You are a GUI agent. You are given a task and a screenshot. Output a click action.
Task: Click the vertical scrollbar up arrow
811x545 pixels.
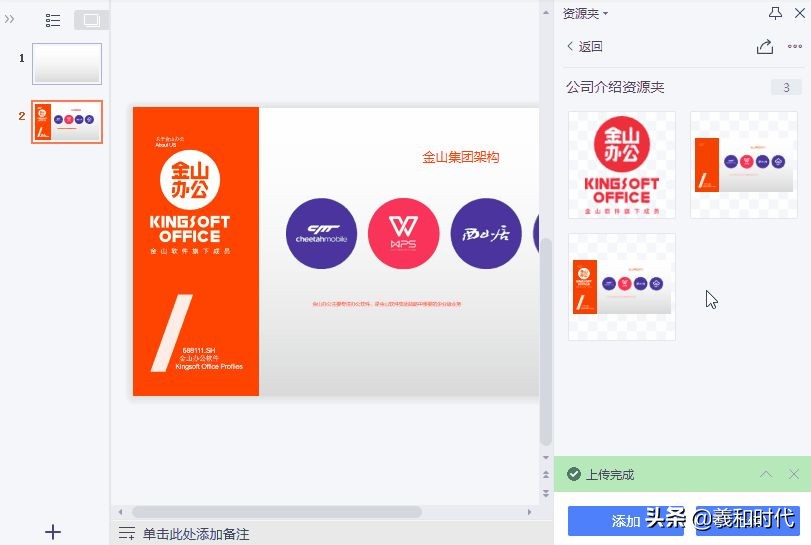[546, 12]
